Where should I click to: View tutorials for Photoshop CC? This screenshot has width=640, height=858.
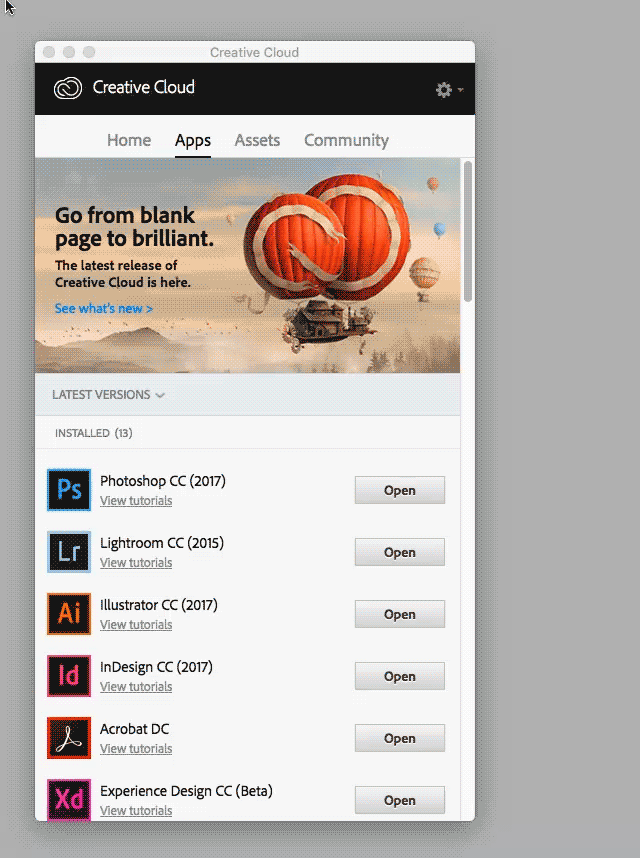coord(136,501)
